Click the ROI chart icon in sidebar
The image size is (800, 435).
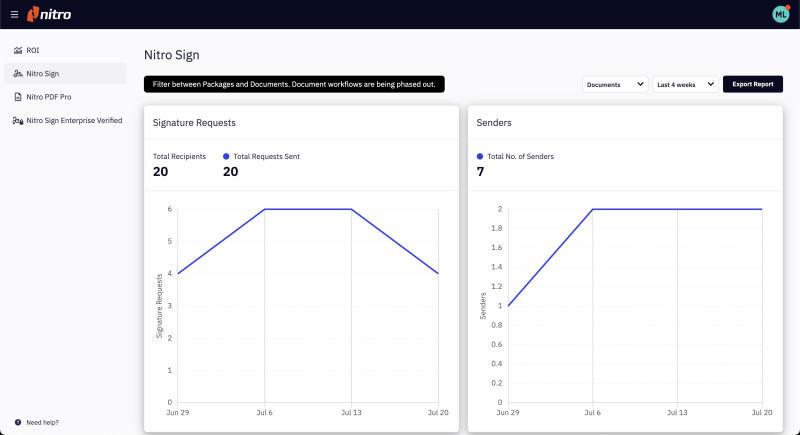[18, 50]
